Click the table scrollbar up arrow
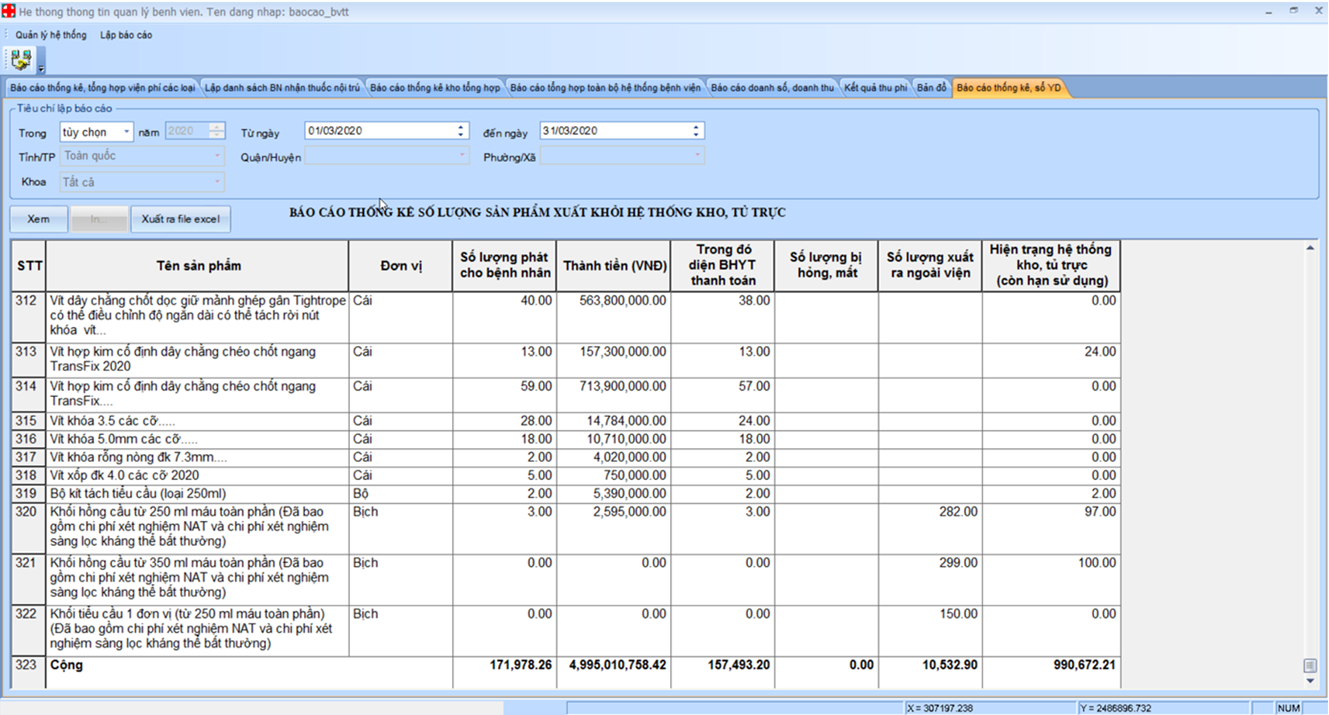This screenshot has width=1329, height=715. (1310, 248)
